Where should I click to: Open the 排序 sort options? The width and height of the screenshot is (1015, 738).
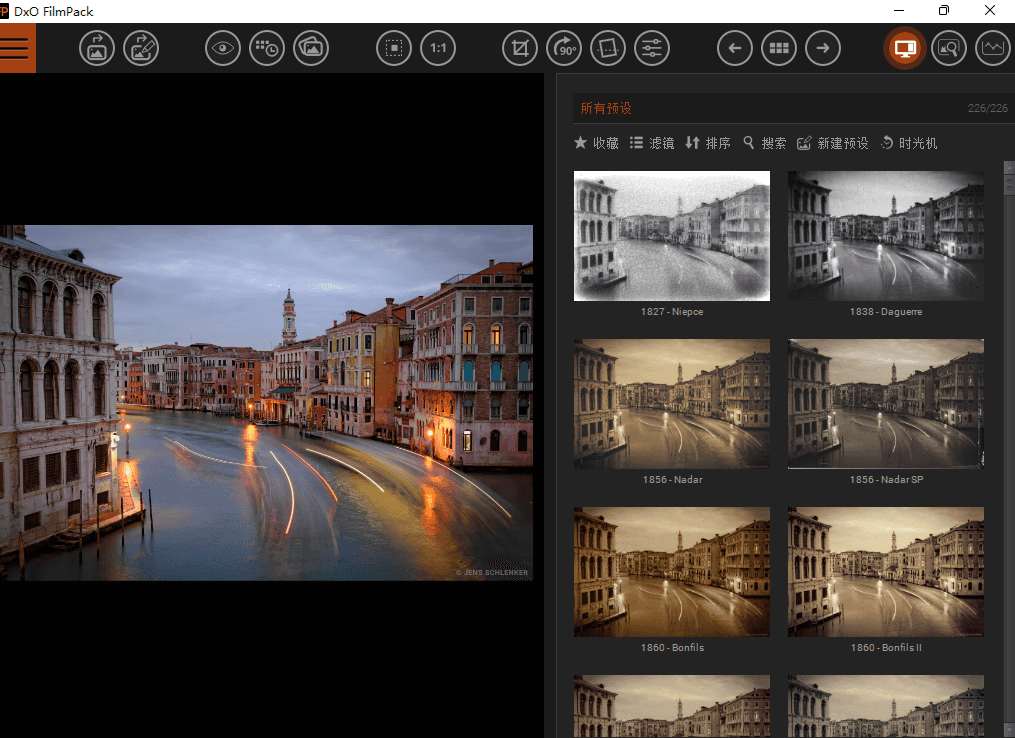(708, 143)
